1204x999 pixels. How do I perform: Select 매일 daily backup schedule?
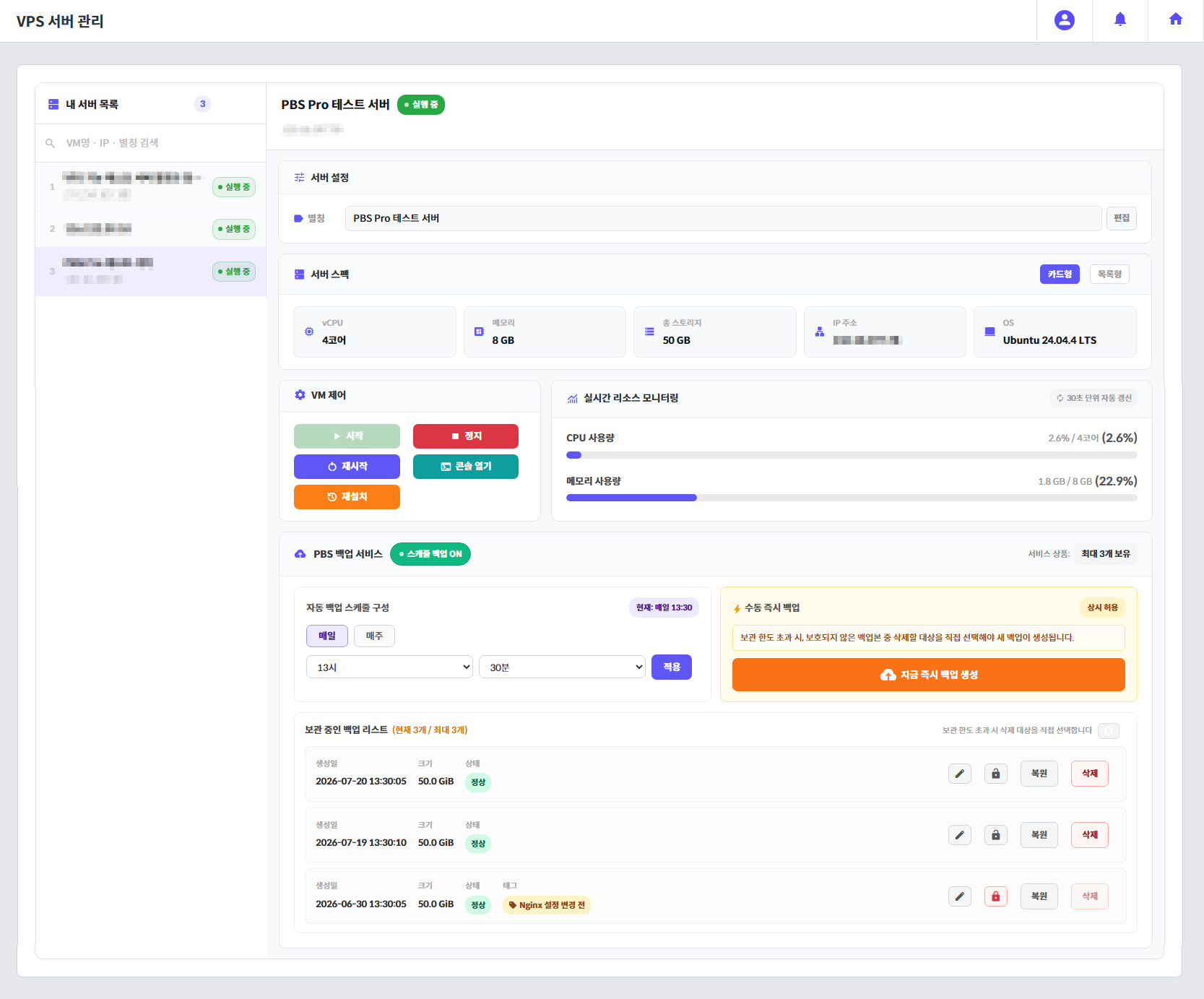point(327,636)
